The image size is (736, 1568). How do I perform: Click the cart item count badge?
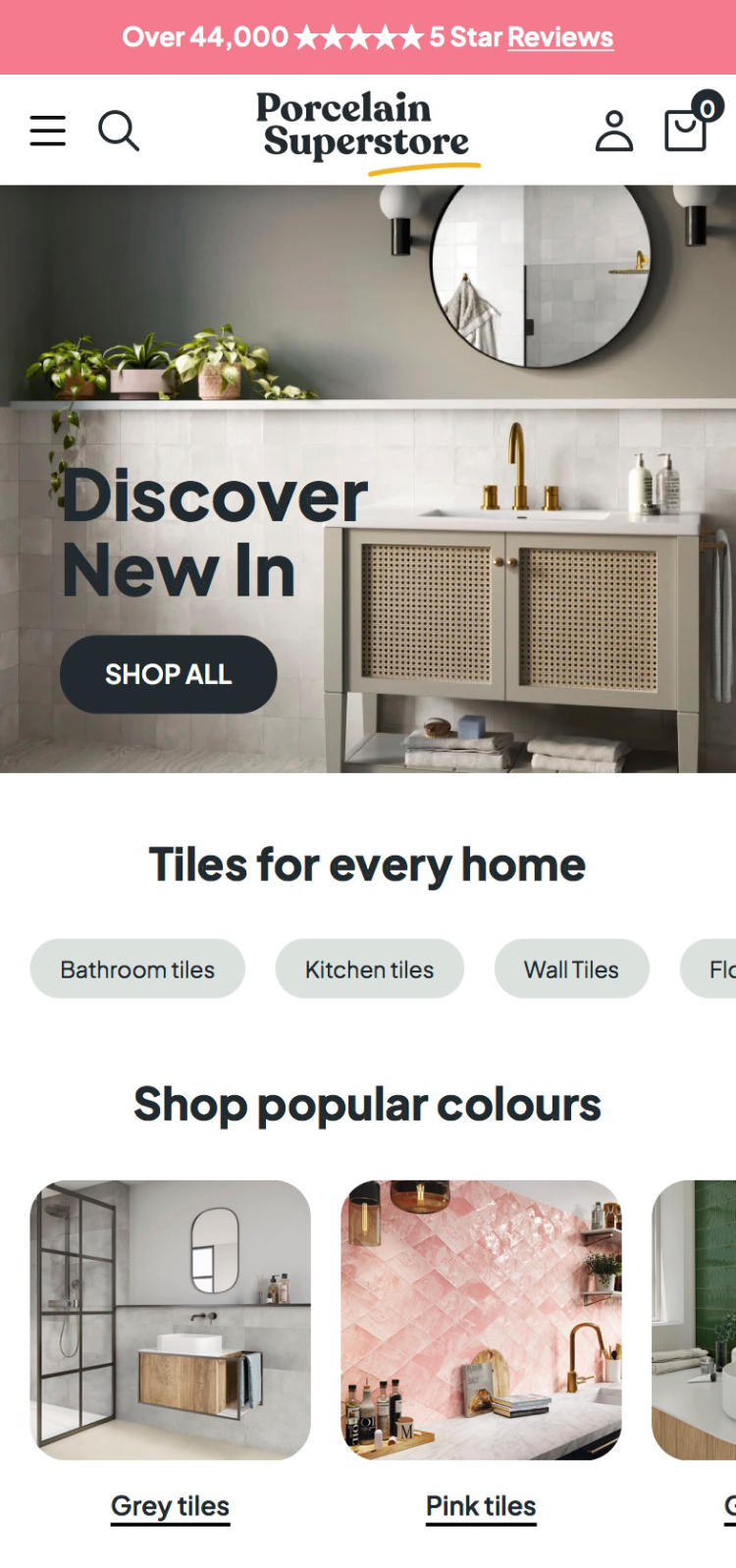tap(707, 106)
